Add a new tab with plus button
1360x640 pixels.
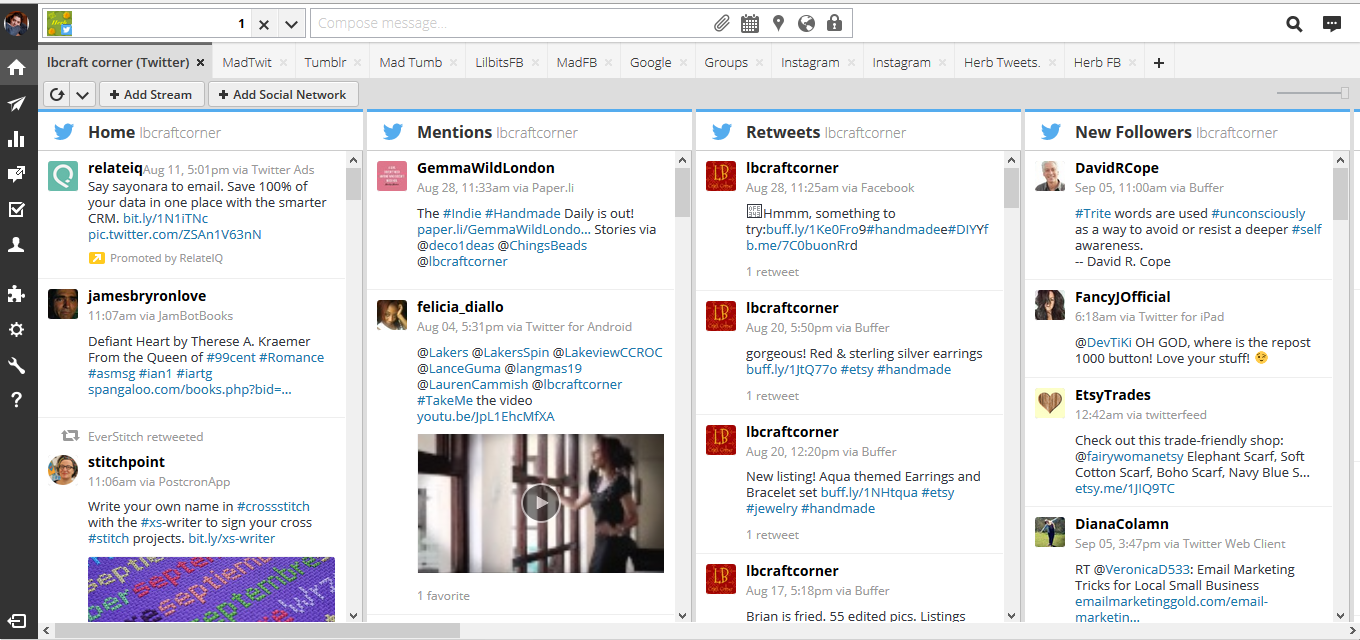pos(1159,63)
